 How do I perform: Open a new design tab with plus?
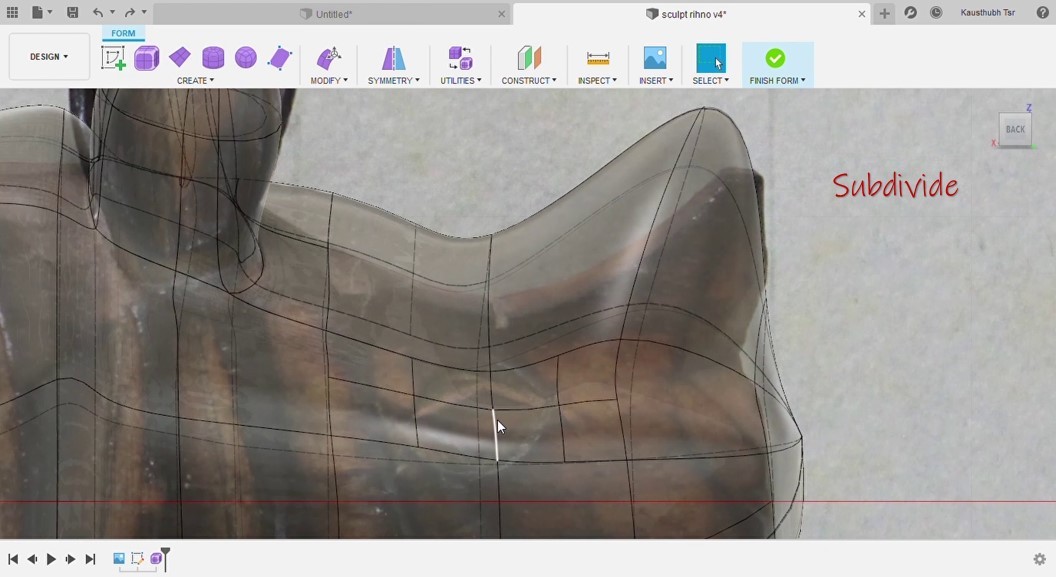point(884,13)
